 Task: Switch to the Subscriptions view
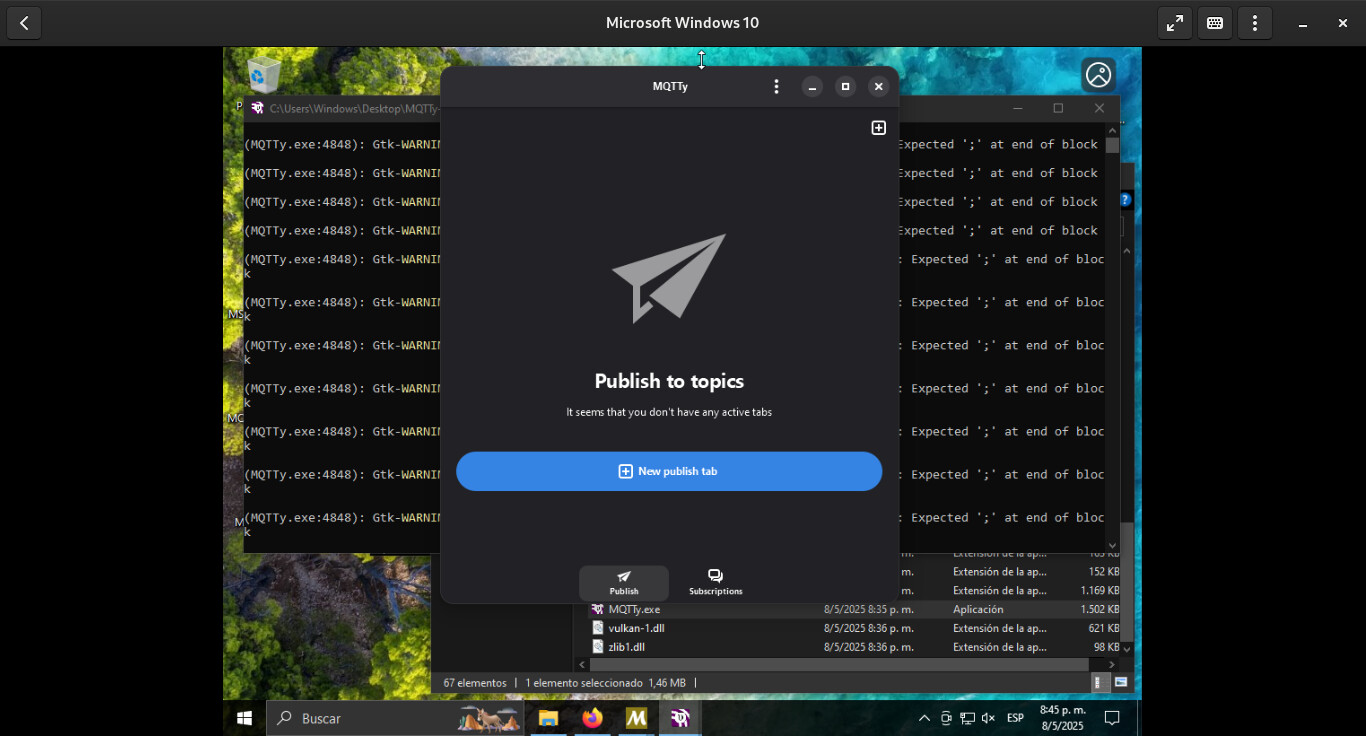tap(715, 583)
